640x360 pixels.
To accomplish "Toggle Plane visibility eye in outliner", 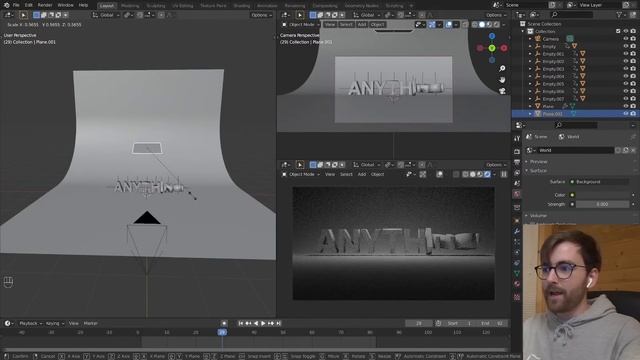I will pyautogui.click(x=625, y=106).
